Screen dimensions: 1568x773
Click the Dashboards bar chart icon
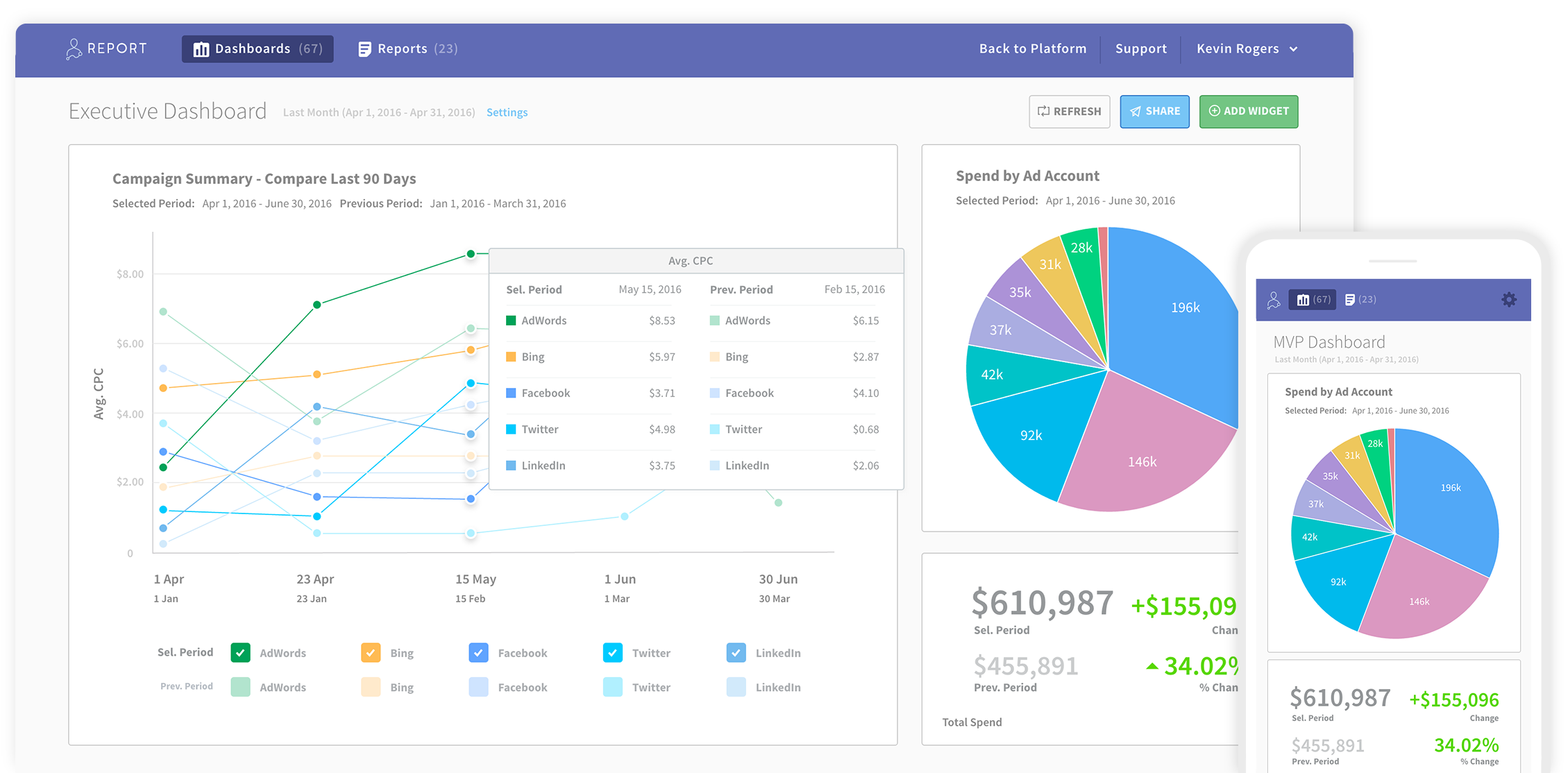pyautogui.click(x=201, y=49)
